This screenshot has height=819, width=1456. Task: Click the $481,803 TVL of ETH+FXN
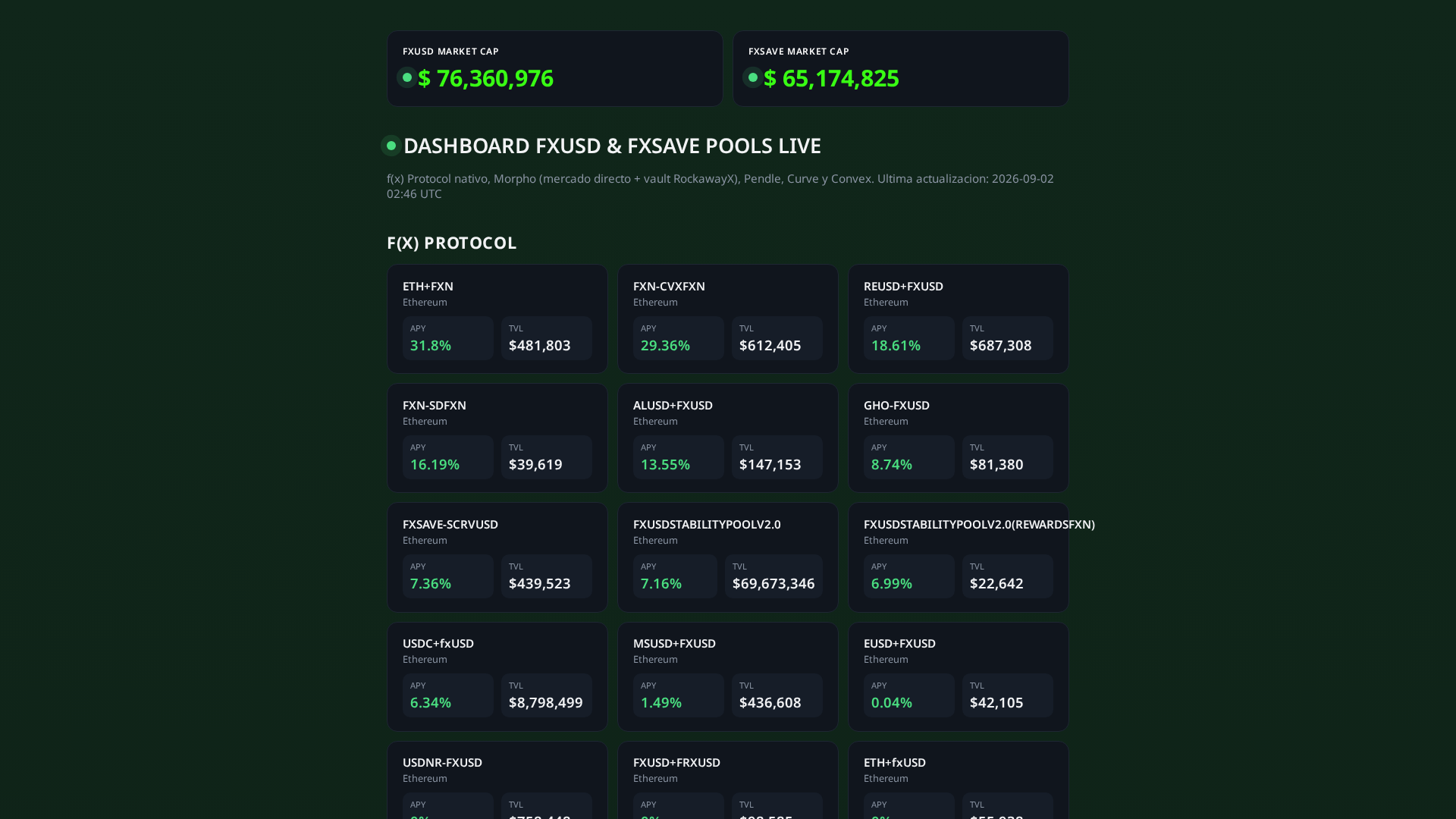(x=540, y=345)
